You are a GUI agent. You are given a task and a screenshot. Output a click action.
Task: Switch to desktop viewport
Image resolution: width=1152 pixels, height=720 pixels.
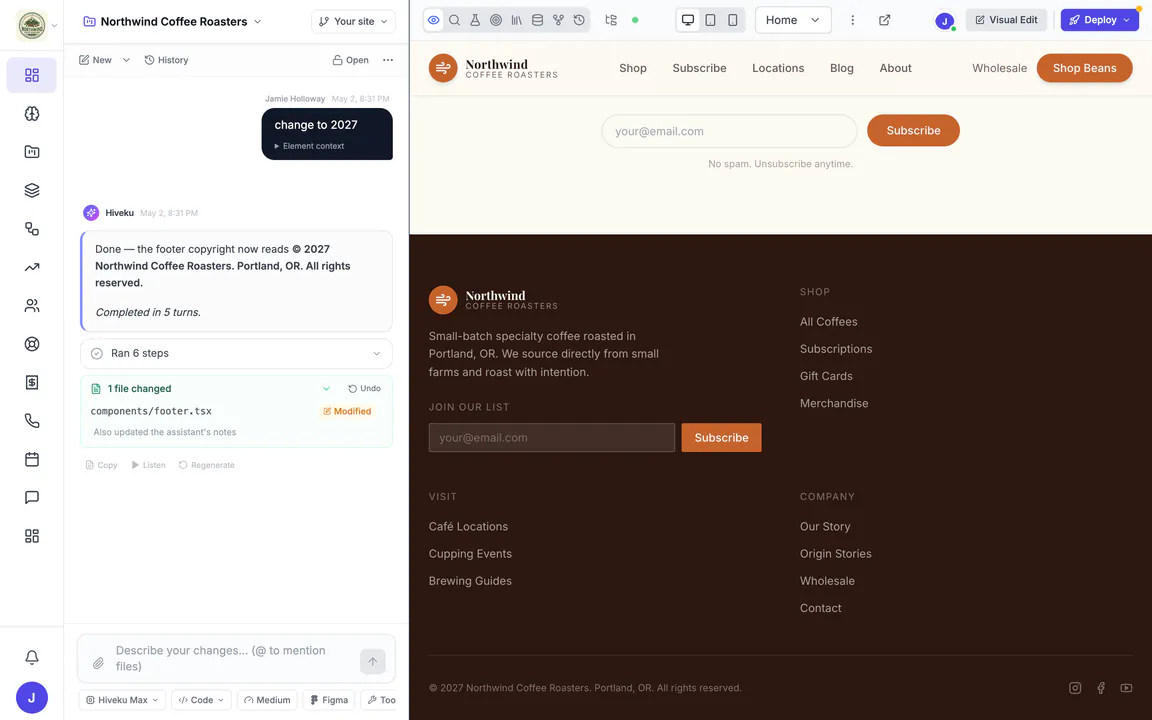pyautogui.click(x=688, y=21)
